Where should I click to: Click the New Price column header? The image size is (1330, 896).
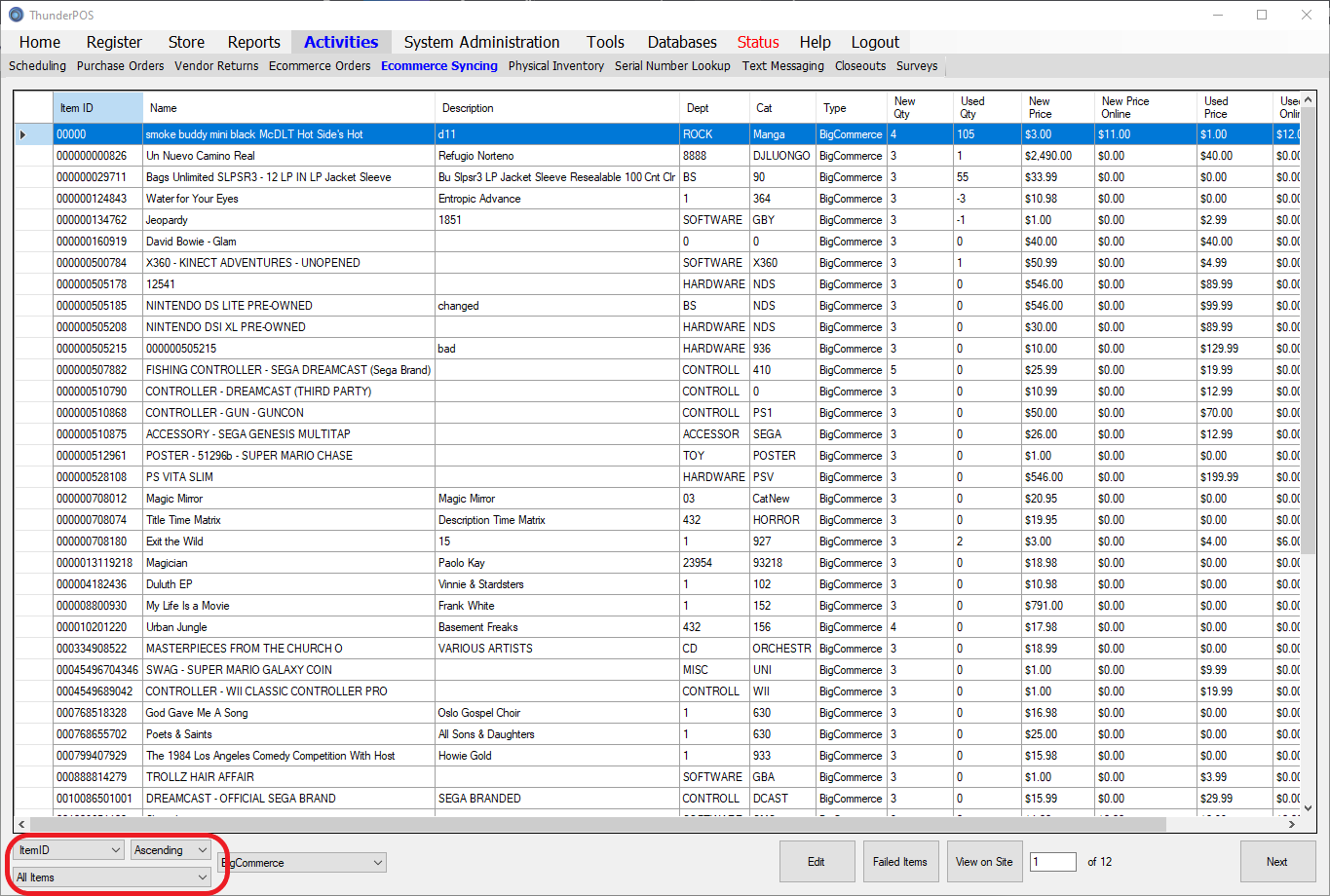pyautogui.click(x=1058, y=108)
